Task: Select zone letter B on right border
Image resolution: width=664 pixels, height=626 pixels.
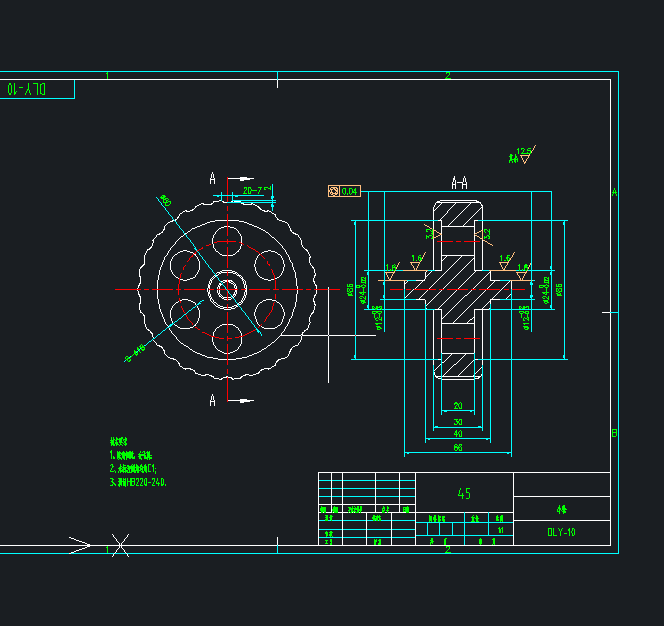Action: pos(614,433)
